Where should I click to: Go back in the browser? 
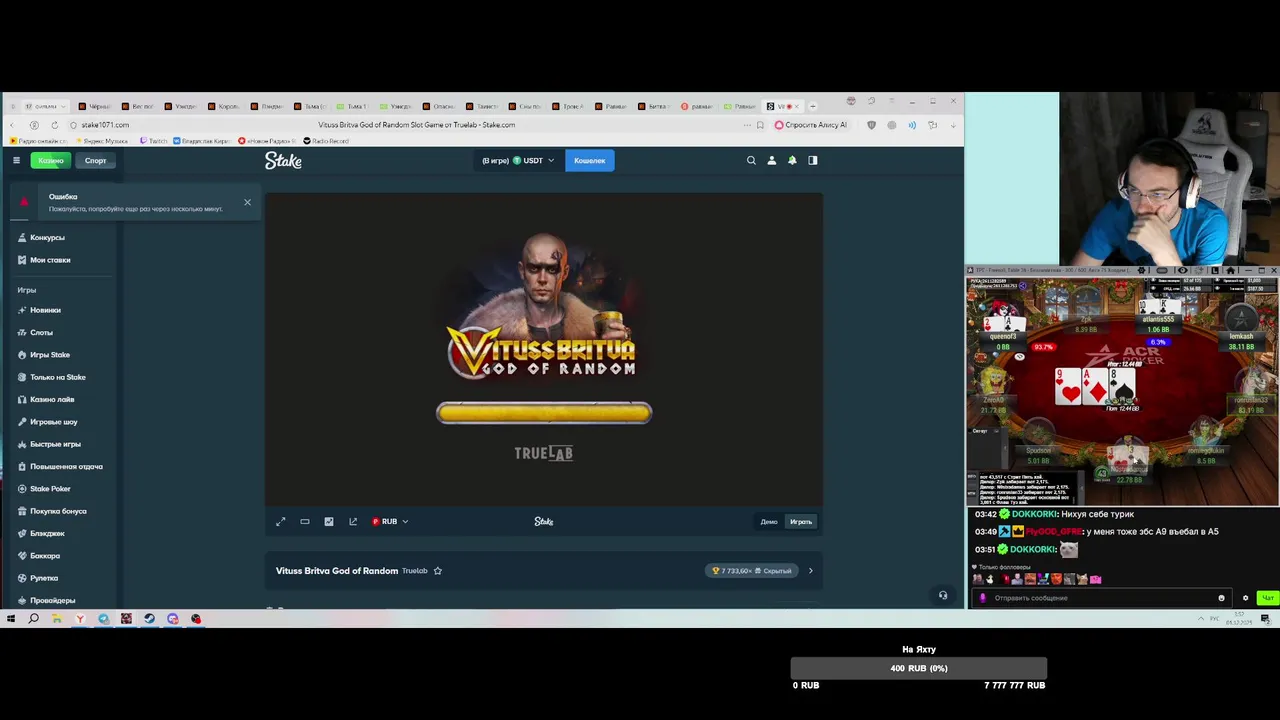[12, 125]
